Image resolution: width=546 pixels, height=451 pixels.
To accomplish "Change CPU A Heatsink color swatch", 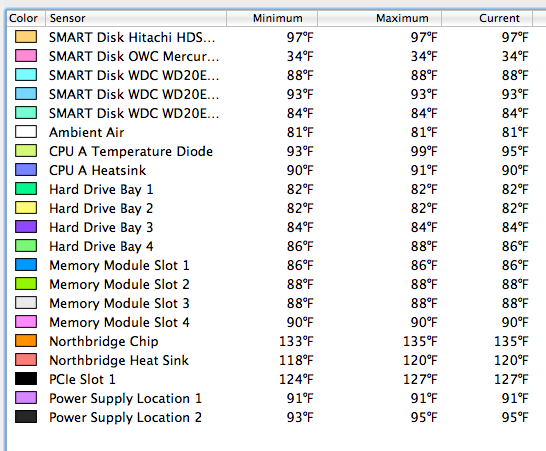I will tap(26, 170).
